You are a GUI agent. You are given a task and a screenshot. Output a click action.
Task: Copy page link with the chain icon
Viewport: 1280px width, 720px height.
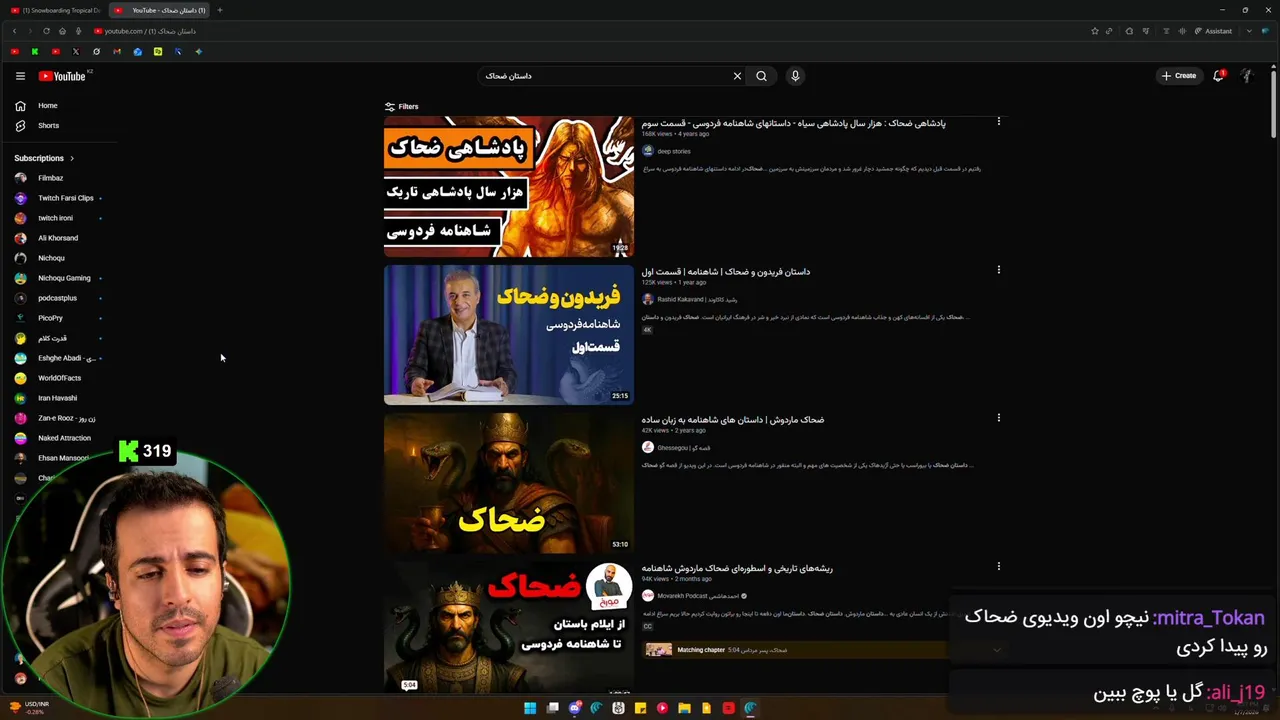point(1109,31)
